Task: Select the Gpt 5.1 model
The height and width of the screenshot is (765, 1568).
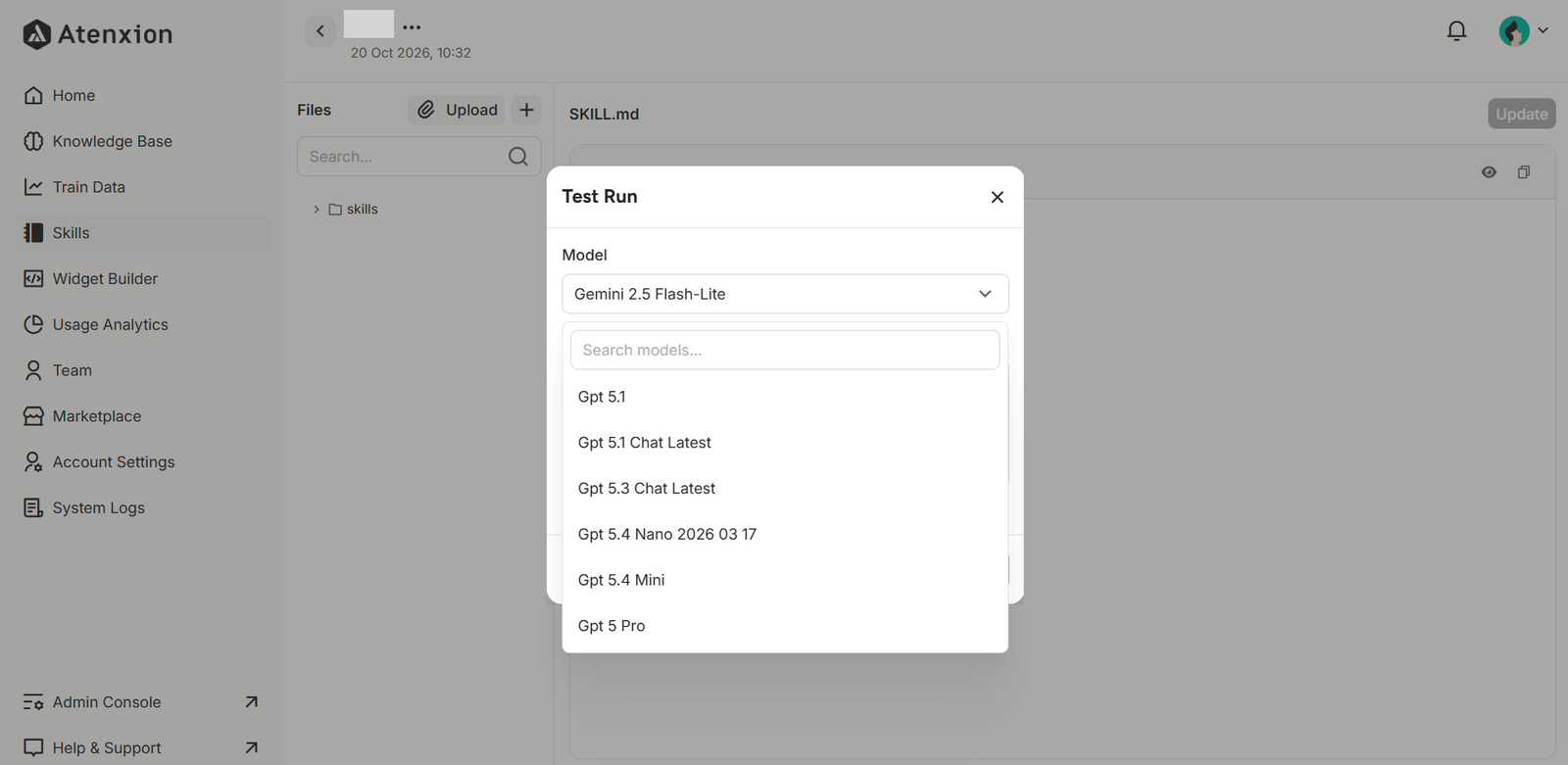Action: pos(785,397)
